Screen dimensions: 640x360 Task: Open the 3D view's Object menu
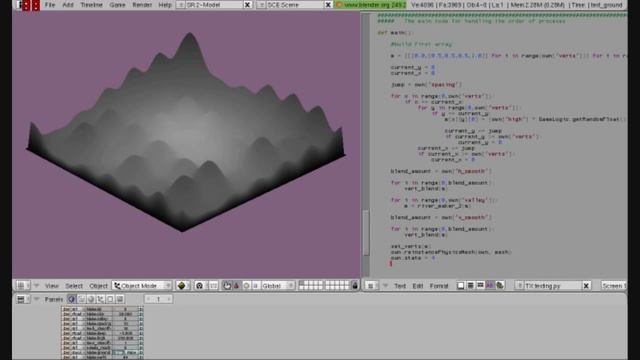(98, 286)
